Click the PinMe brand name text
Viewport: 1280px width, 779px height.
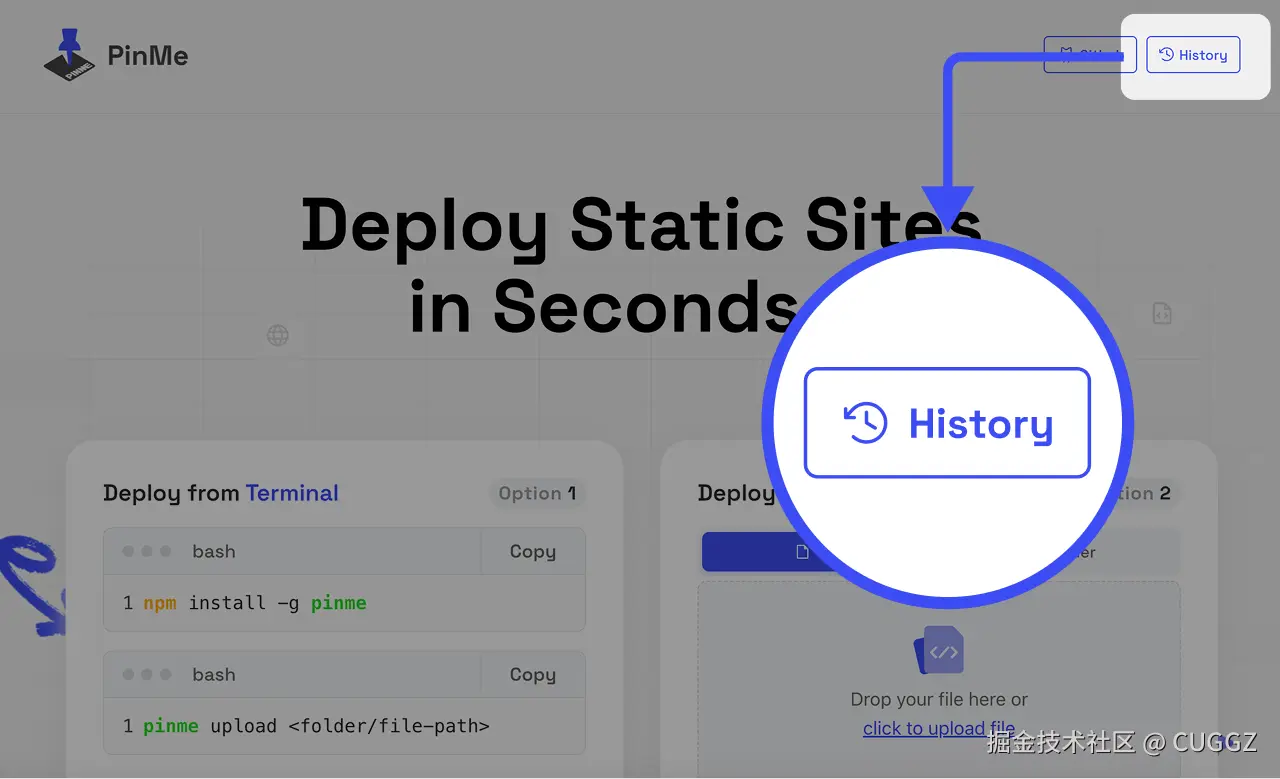(x=147, y=56)
